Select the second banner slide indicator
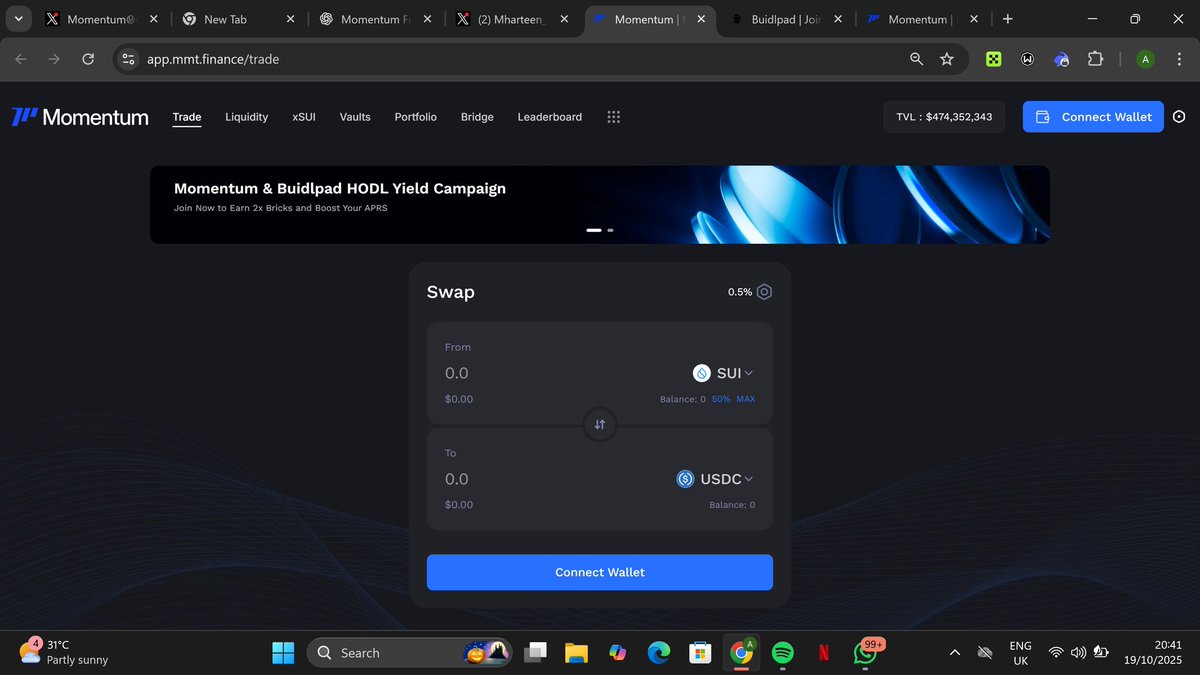This screenshot has height=675, width=1200. point(610,230)
